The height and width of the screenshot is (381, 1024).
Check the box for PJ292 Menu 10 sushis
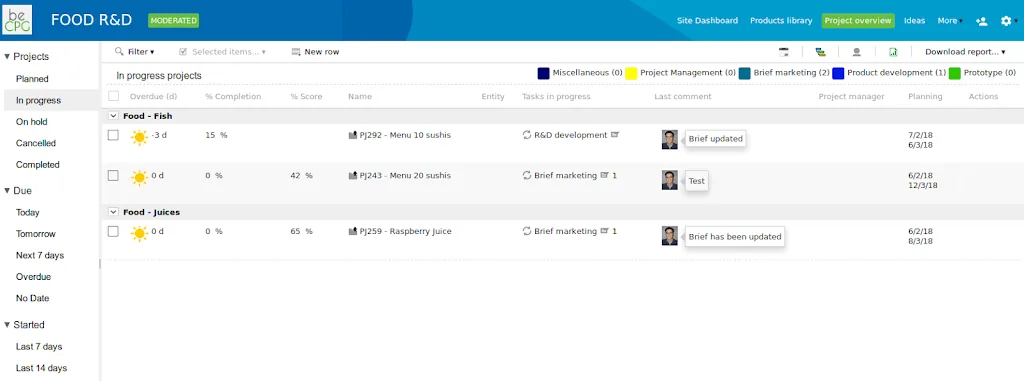coord(113,135)
